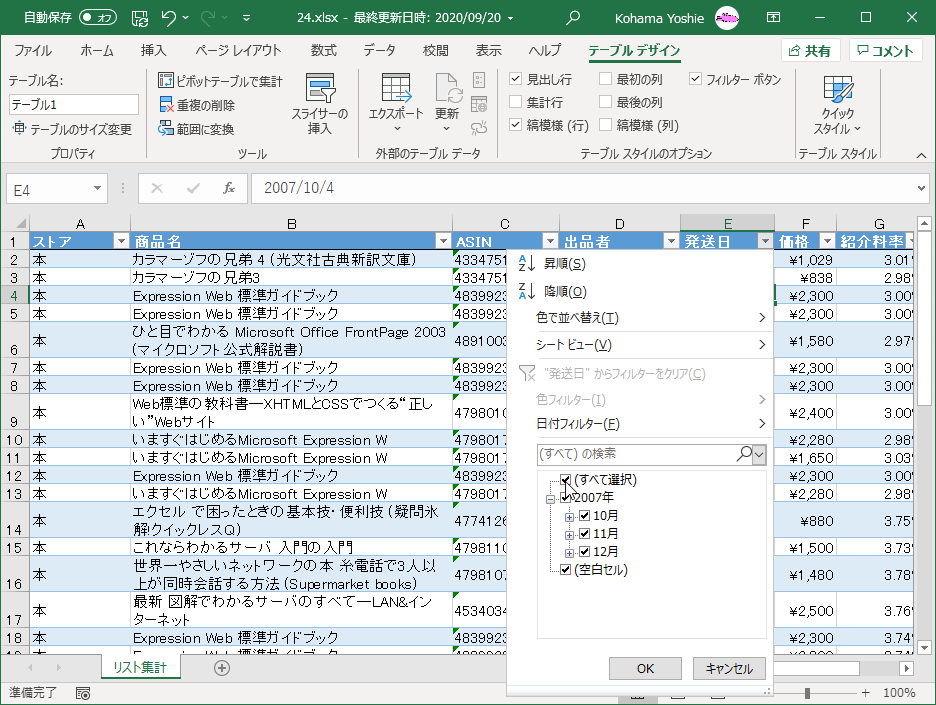Switch to 数式 tab
This screenshot has height=705, width=936.
(x=324, y=51)
